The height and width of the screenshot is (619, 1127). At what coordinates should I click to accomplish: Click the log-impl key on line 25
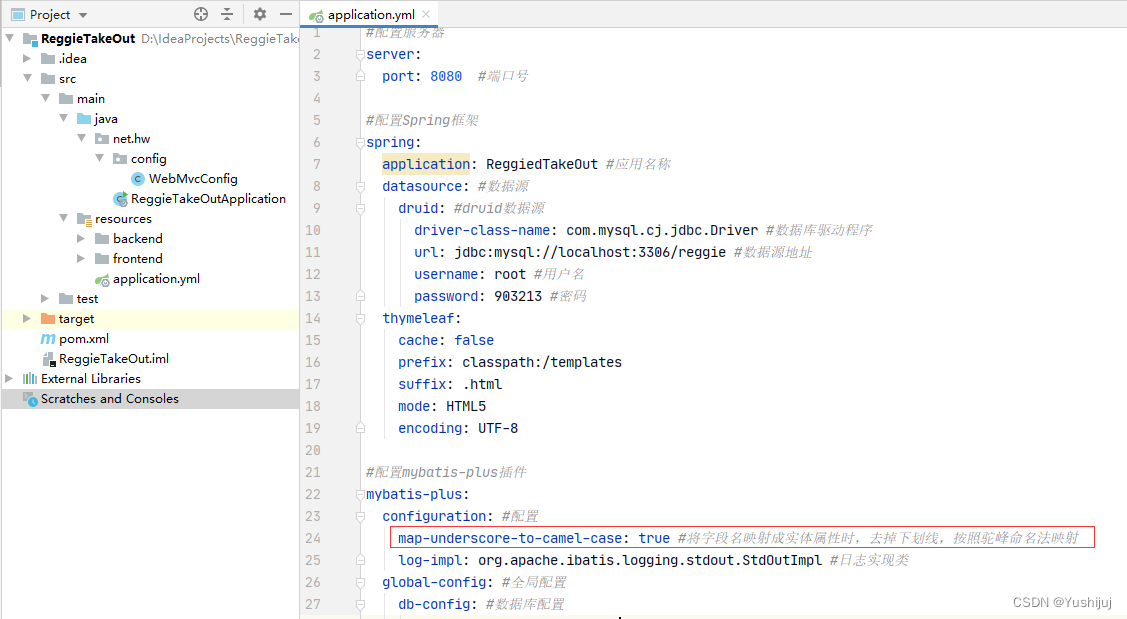pos(430,560)
